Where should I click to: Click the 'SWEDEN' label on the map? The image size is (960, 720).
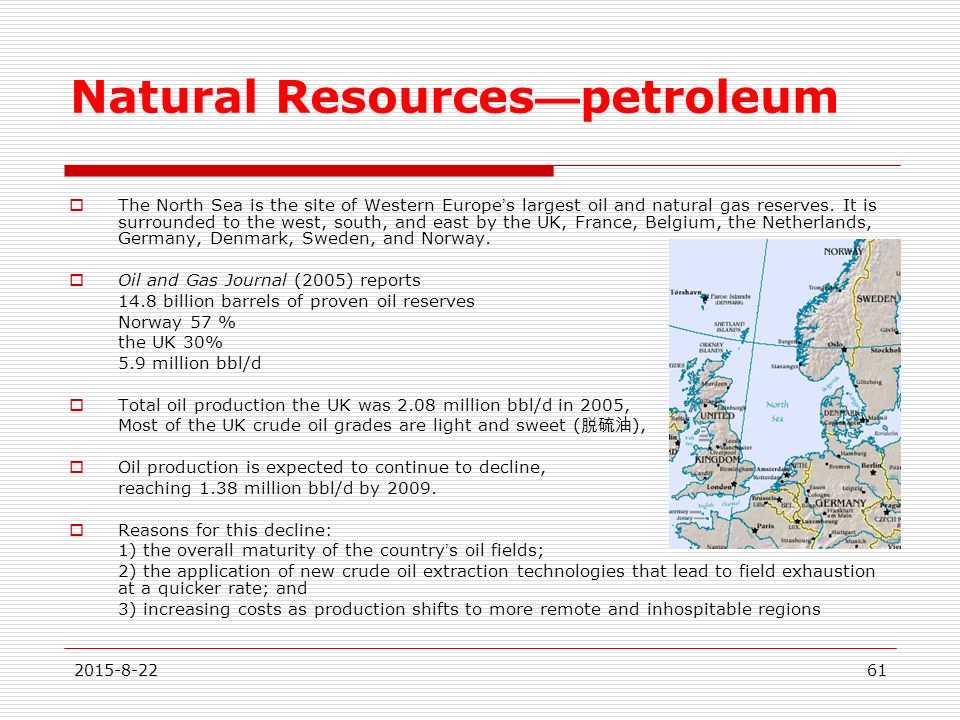(x=877, y=299)
